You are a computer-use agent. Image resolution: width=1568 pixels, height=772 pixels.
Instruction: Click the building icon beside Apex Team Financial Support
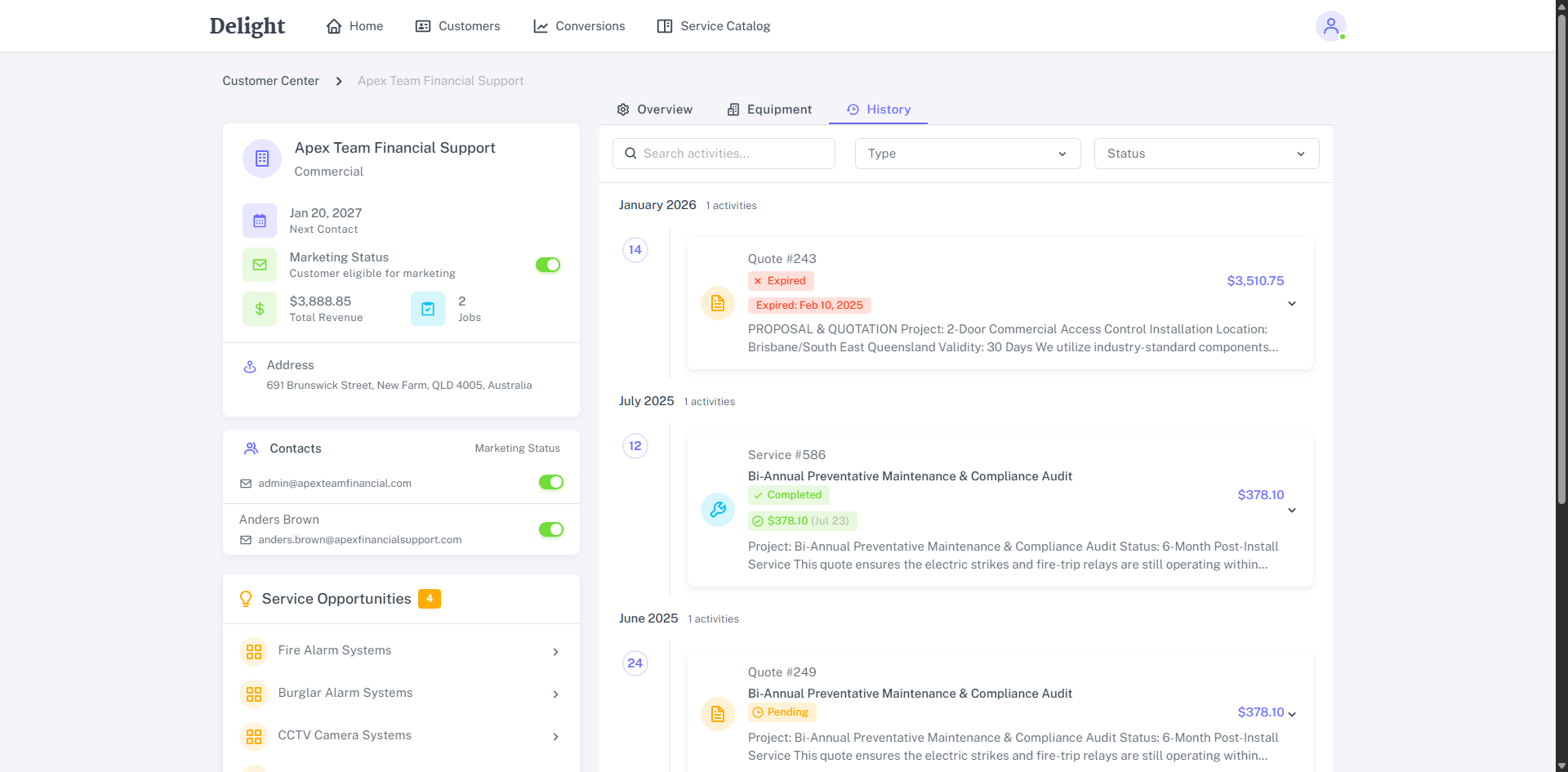(262, 158)
